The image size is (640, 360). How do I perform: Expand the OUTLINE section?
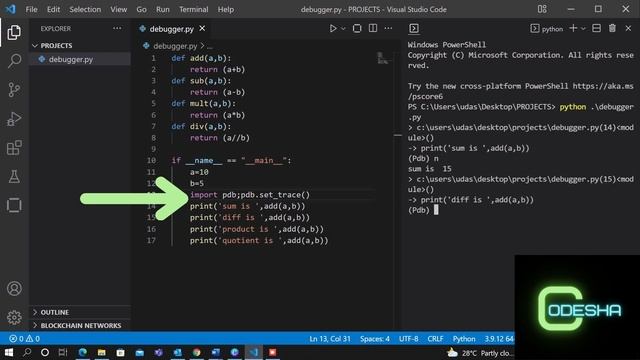[x=80, y=312]
